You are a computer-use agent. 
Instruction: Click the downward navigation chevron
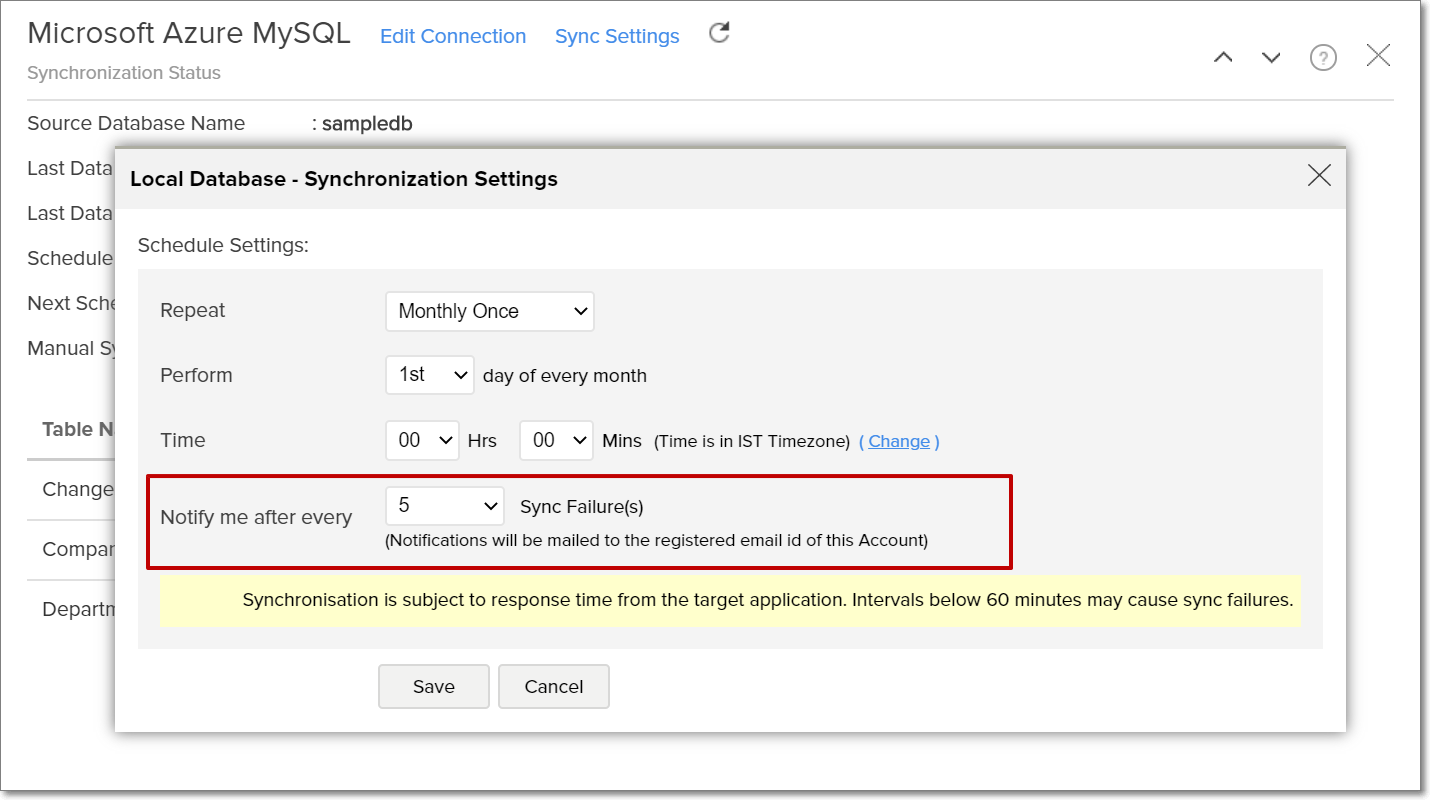pos(1271,57)
